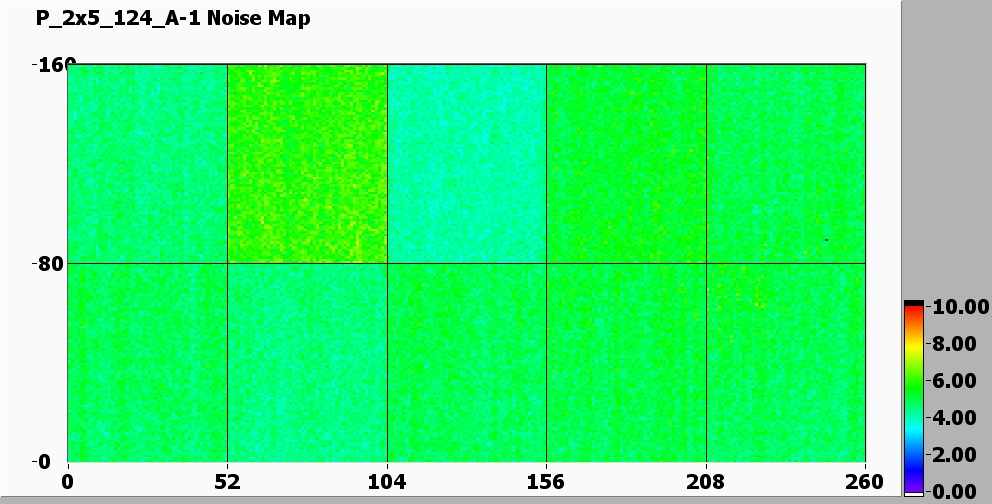Click the x-axis tick label 208

point(706,483)
